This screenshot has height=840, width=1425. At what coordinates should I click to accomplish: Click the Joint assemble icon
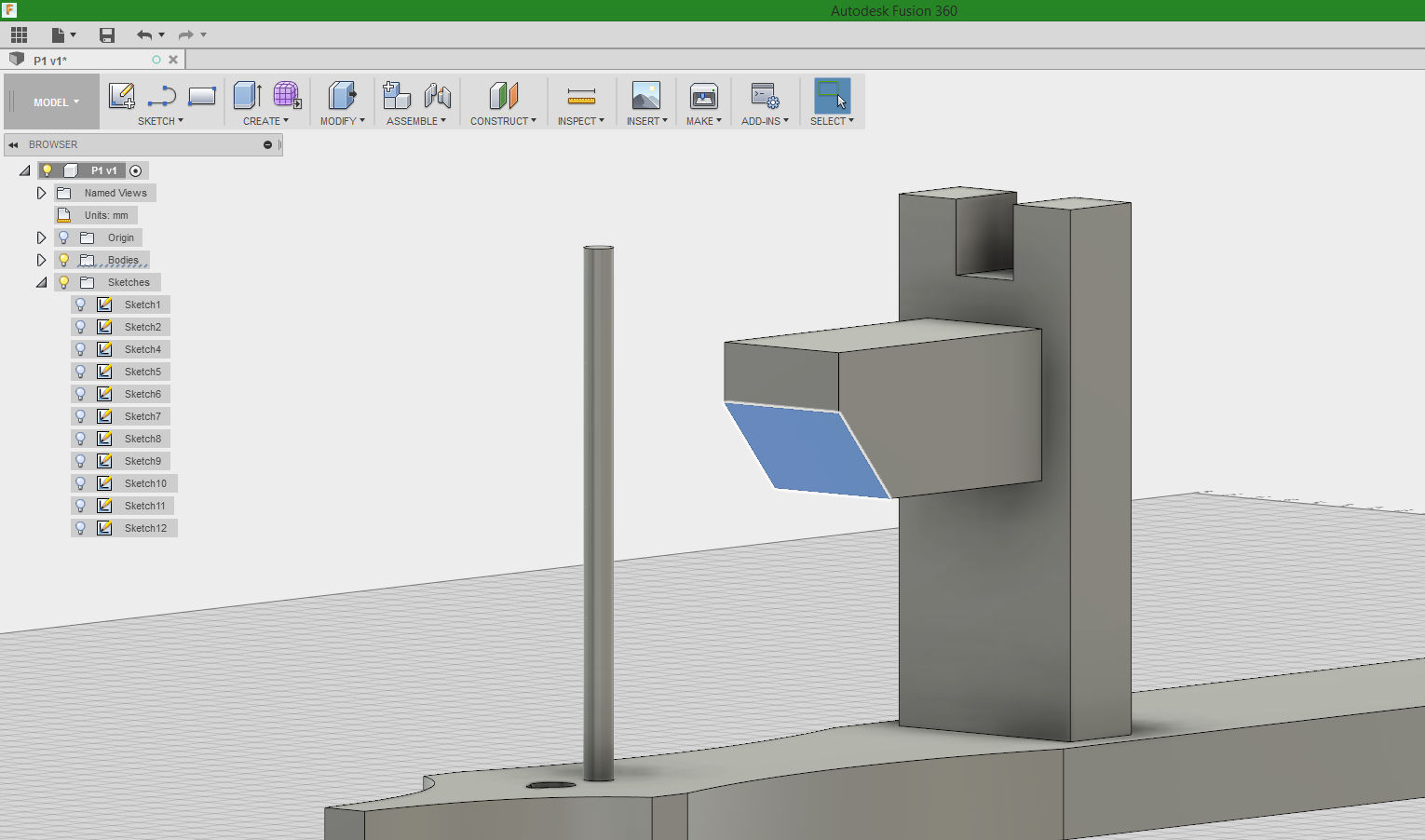click(x=437, y=95)
